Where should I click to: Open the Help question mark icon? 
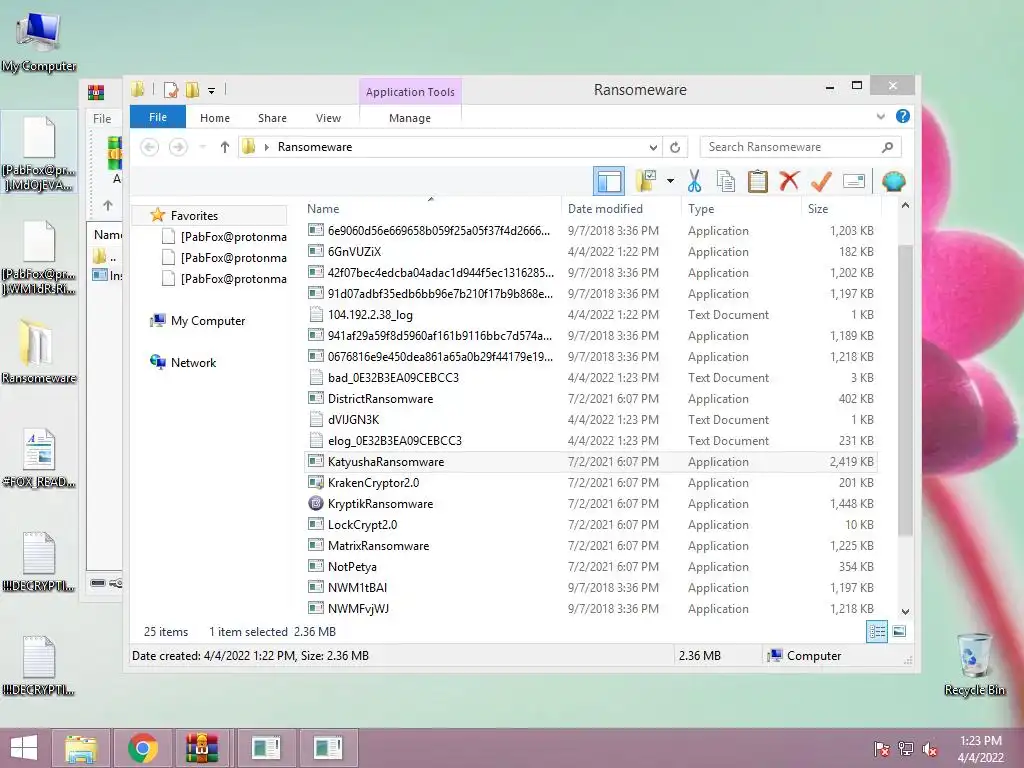click(x=903, y=116)
